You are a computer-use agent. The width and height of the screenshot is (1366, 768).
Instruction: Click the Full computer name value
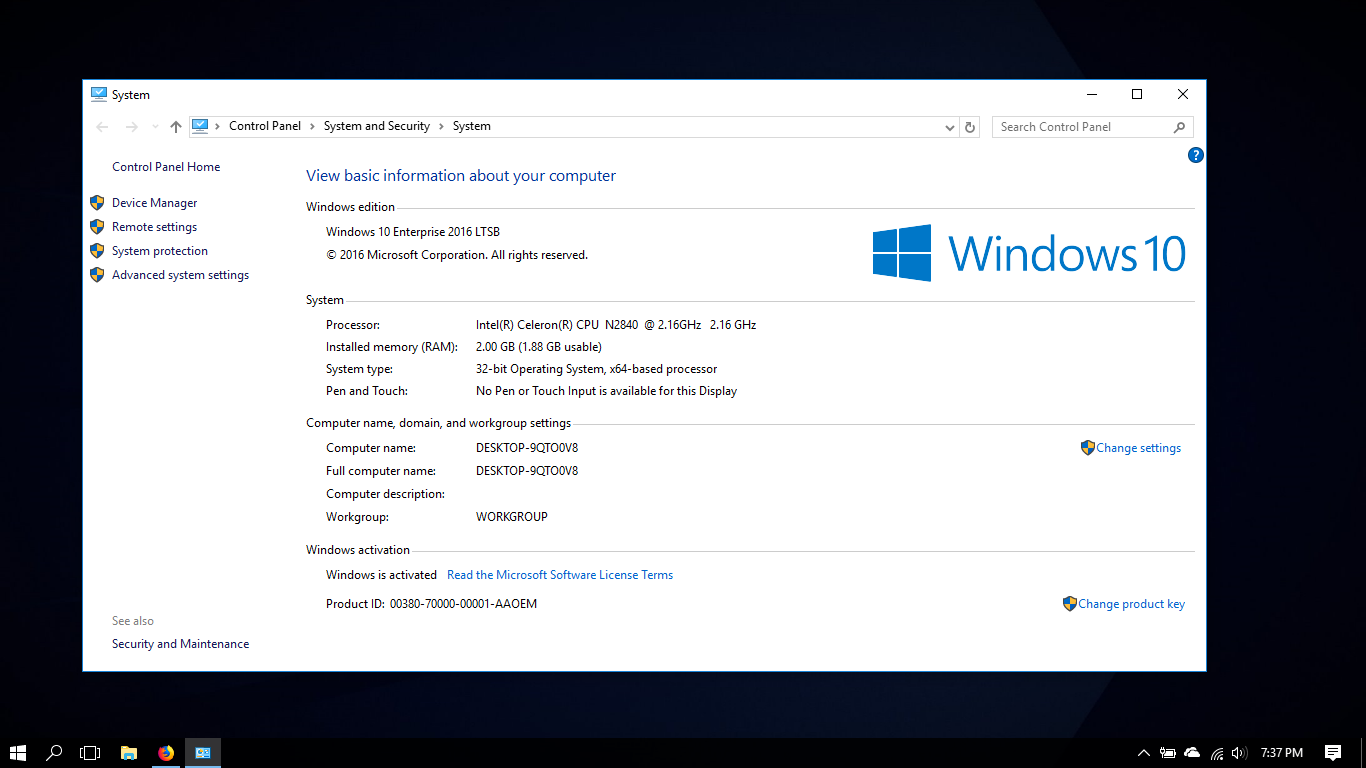(527, 471)
